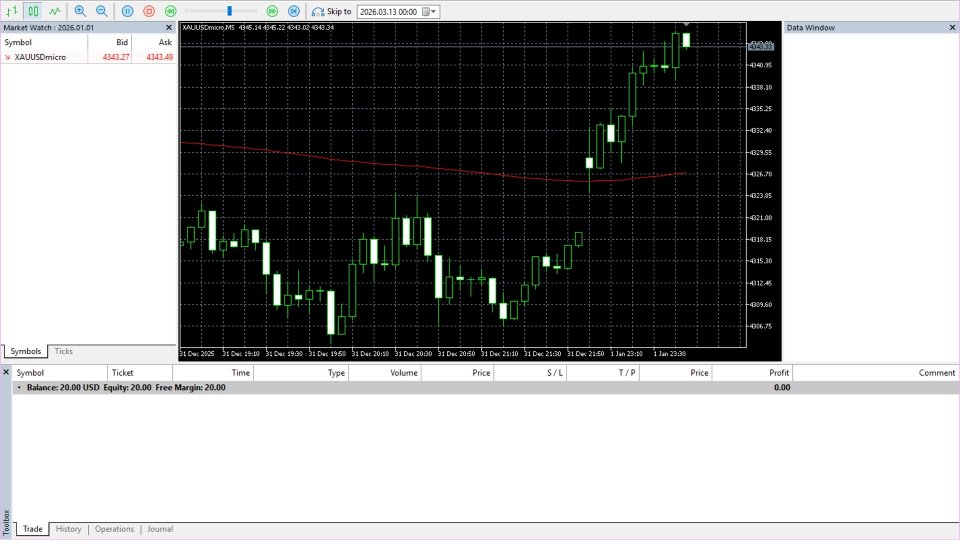The width and height of the screenshot is (960, 540).
Task: Zoom out of the chart
Action: (x=102, y=11)
